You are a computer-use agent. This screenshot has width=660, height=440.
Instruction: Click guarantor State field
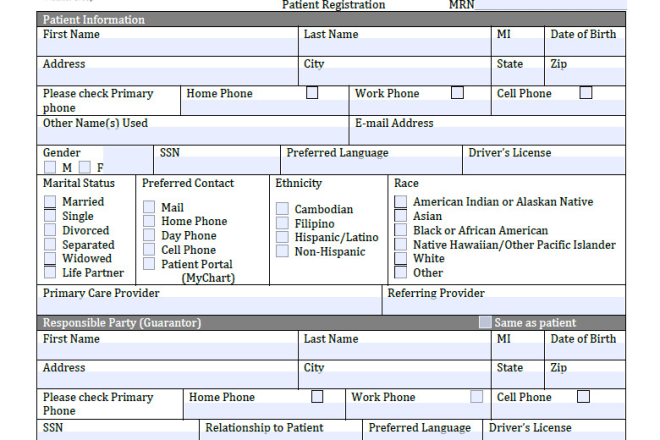tap(517, 380)
